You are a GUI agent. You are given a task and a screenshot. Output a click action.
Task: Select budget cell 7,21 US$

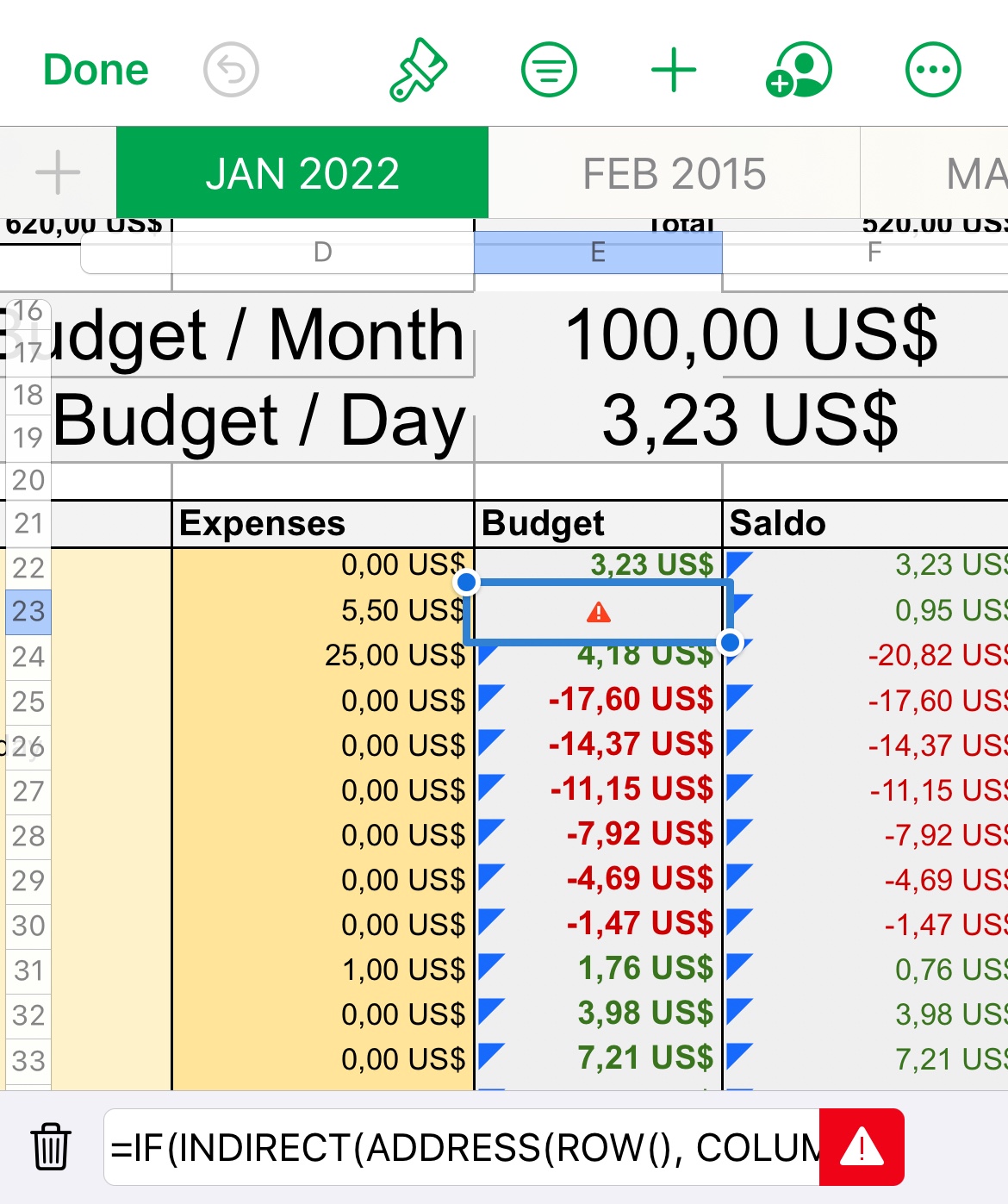tap(598, 1059)
